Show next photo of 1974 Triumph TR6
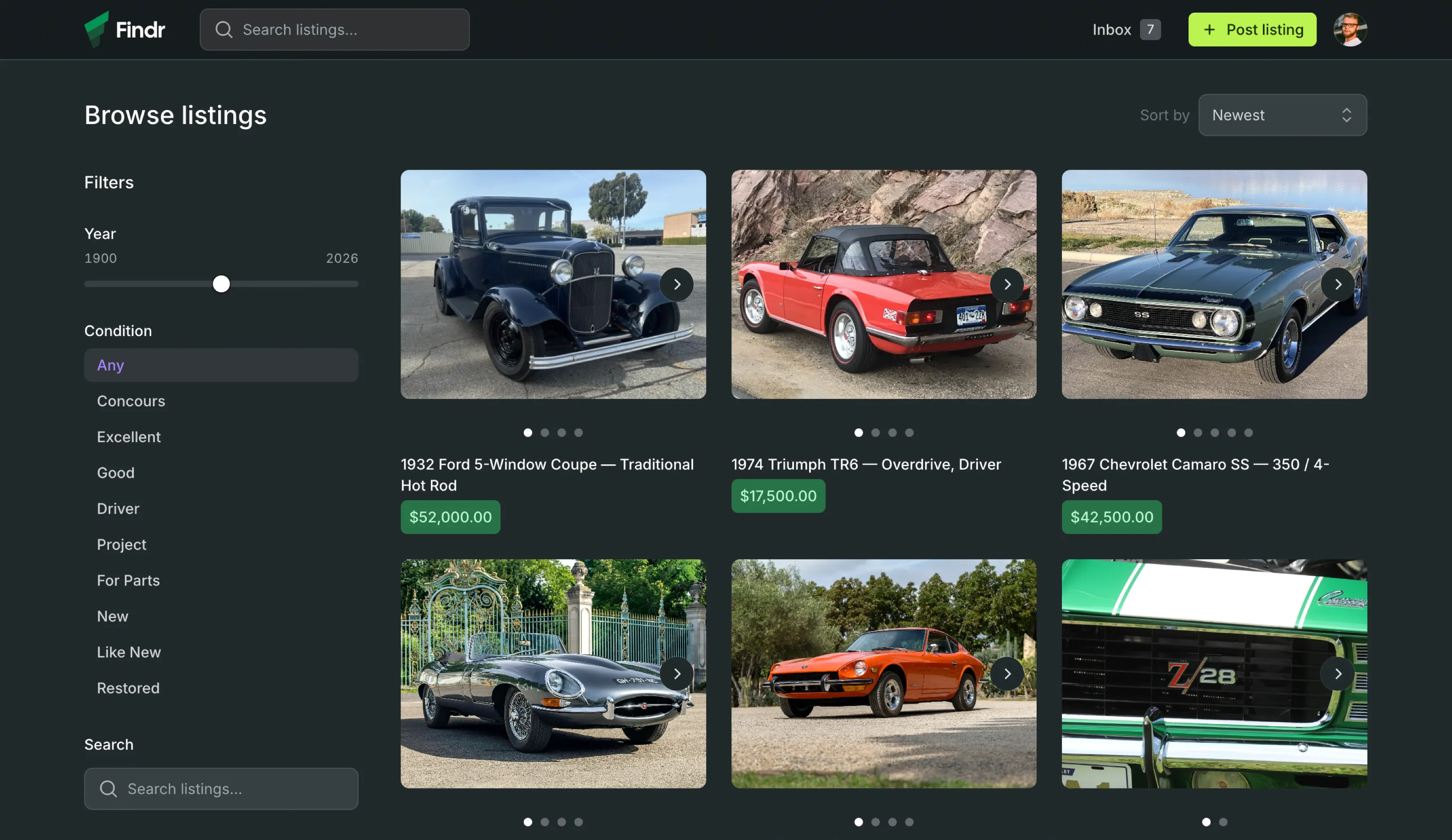This screenshot has width=1452, height=840. 1007,284
